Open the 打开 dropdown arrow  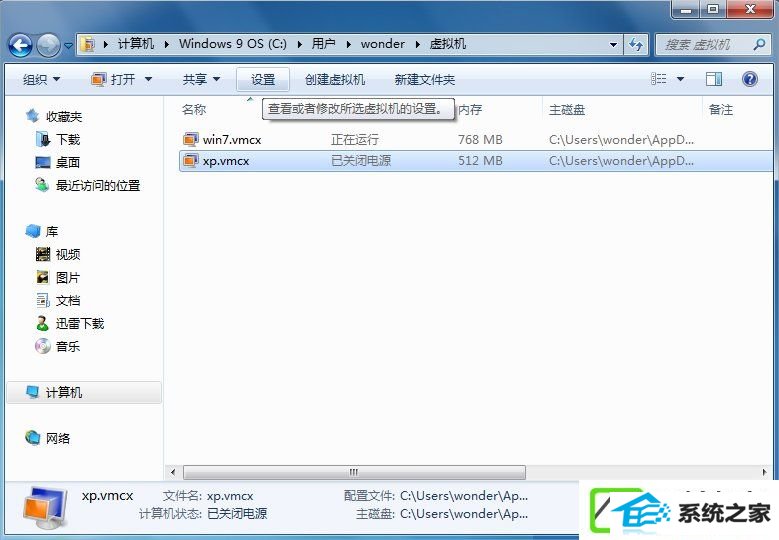pos(148,79)
